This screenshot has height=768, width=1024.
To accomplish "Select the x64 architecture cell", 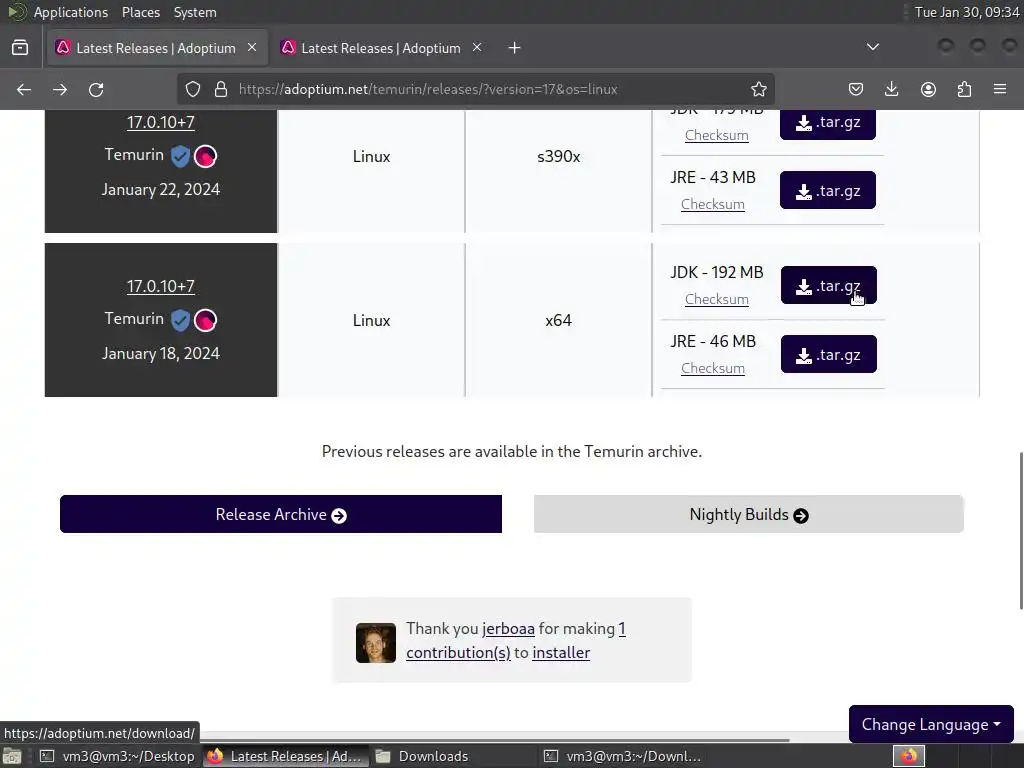I will point(558,321).
